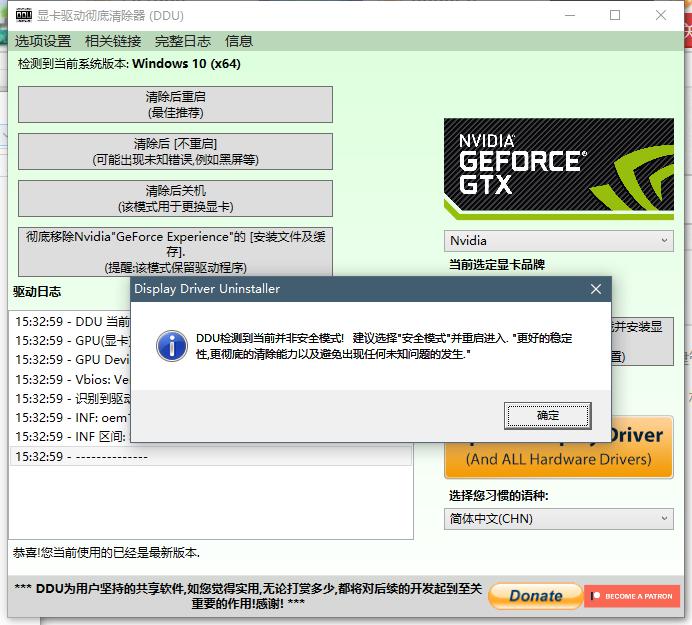Image resolution: width=692 pixels, height=625 pixels.
Task: Expand the 简体中文(CHN) language dropdown
Action: pyautogui.click(x=559, y=519)
